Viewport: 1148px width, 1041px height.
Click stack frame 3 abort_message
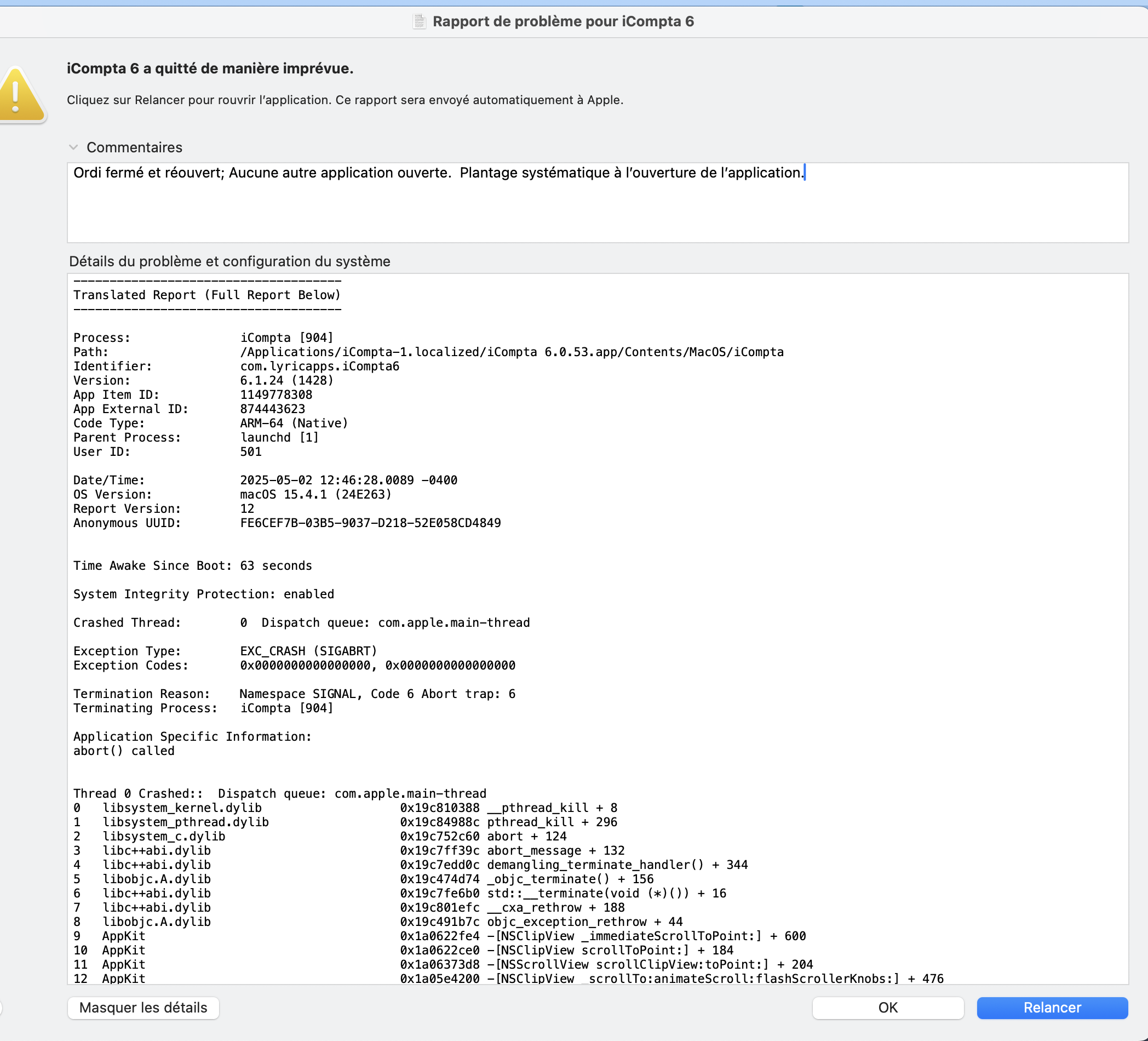click(x=349, y=851)
